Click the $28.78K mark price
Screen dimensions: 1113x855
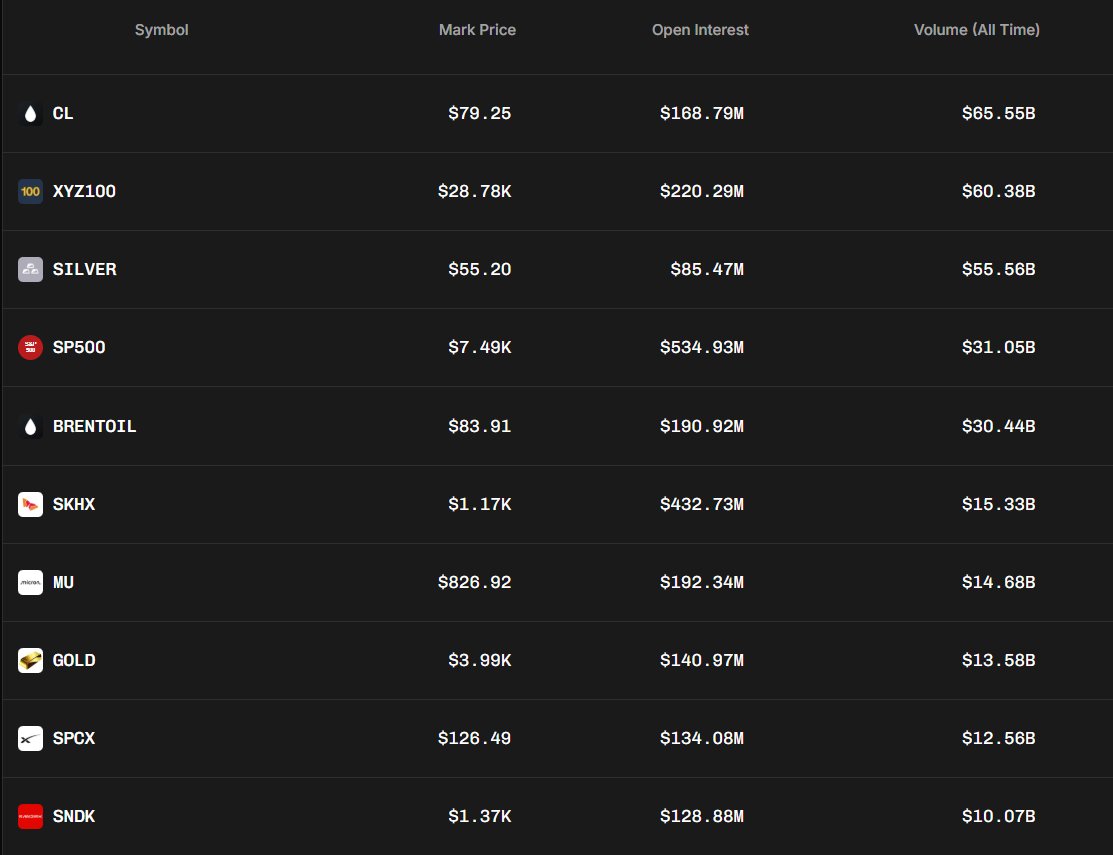(475, 192)
